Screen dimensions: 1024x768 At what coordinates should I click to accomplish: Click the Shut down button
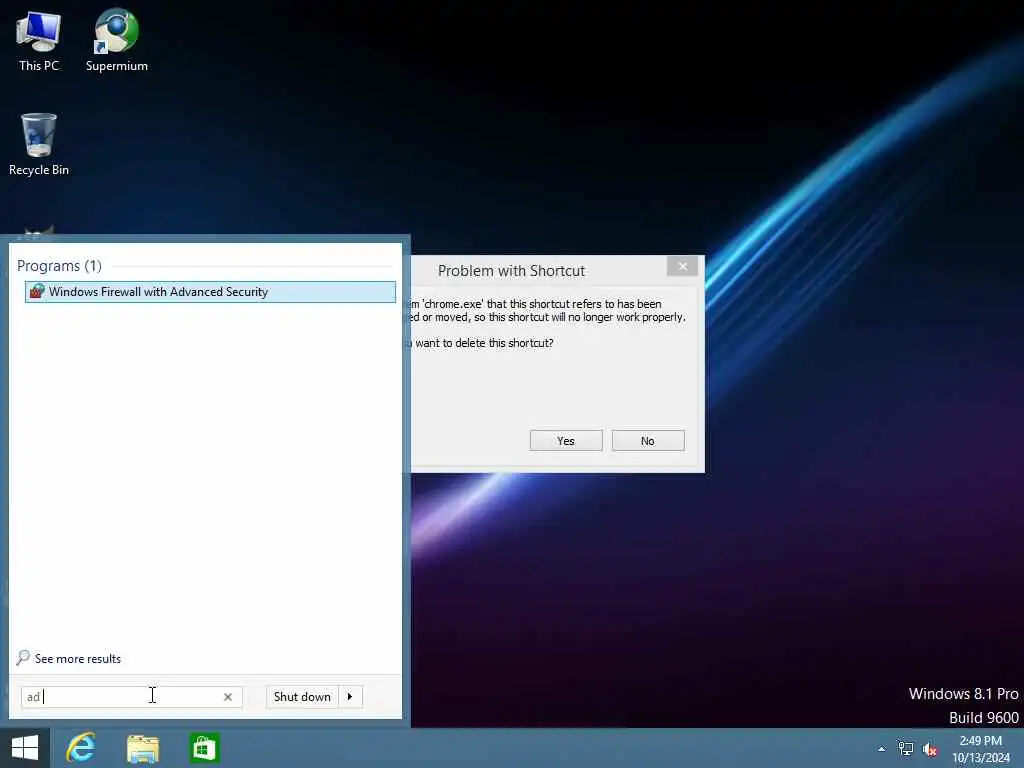point(302,697)
